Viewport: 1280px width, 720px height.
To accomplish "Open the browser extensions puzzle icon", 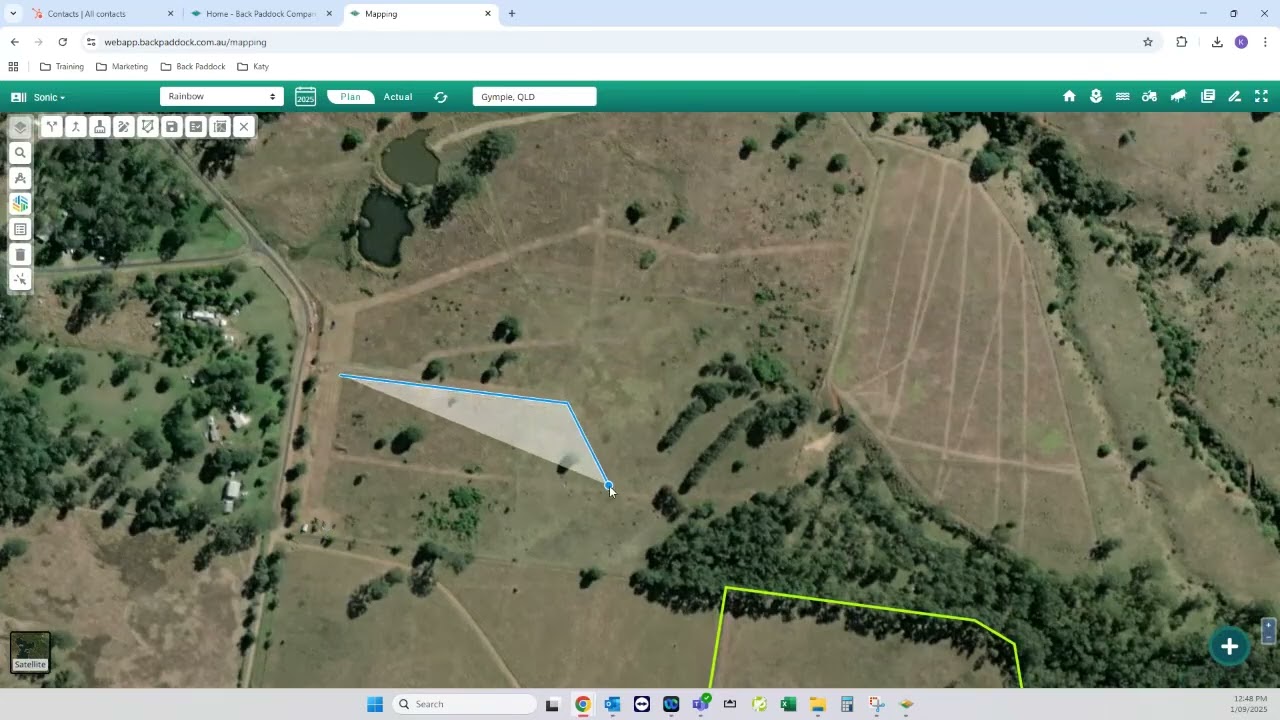I will [x=1181, y=42].
